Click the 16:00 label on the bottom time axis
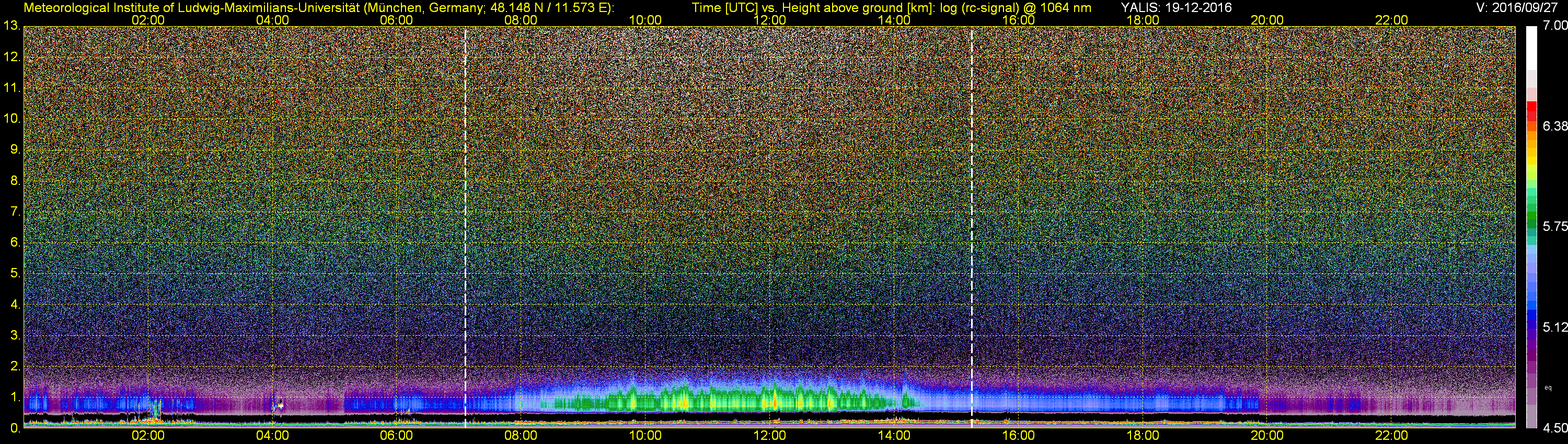1568x444 pixels. pyautogui.click(x=1018, y=436)
